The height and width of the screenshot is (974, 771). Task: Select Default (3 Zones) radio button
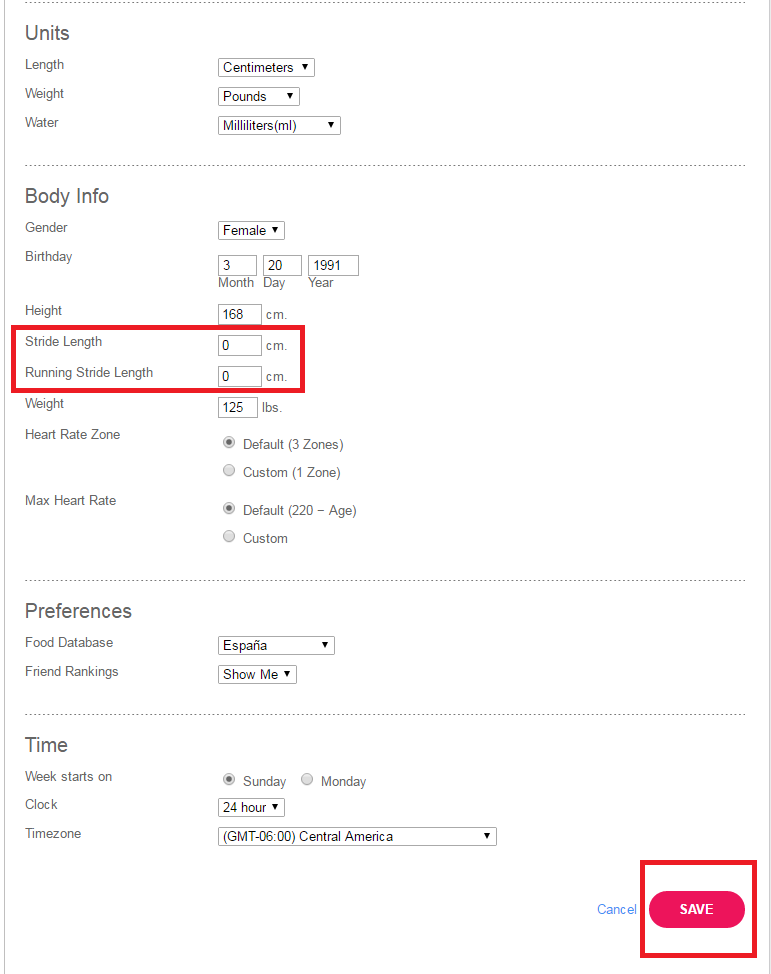coord(229,443)
